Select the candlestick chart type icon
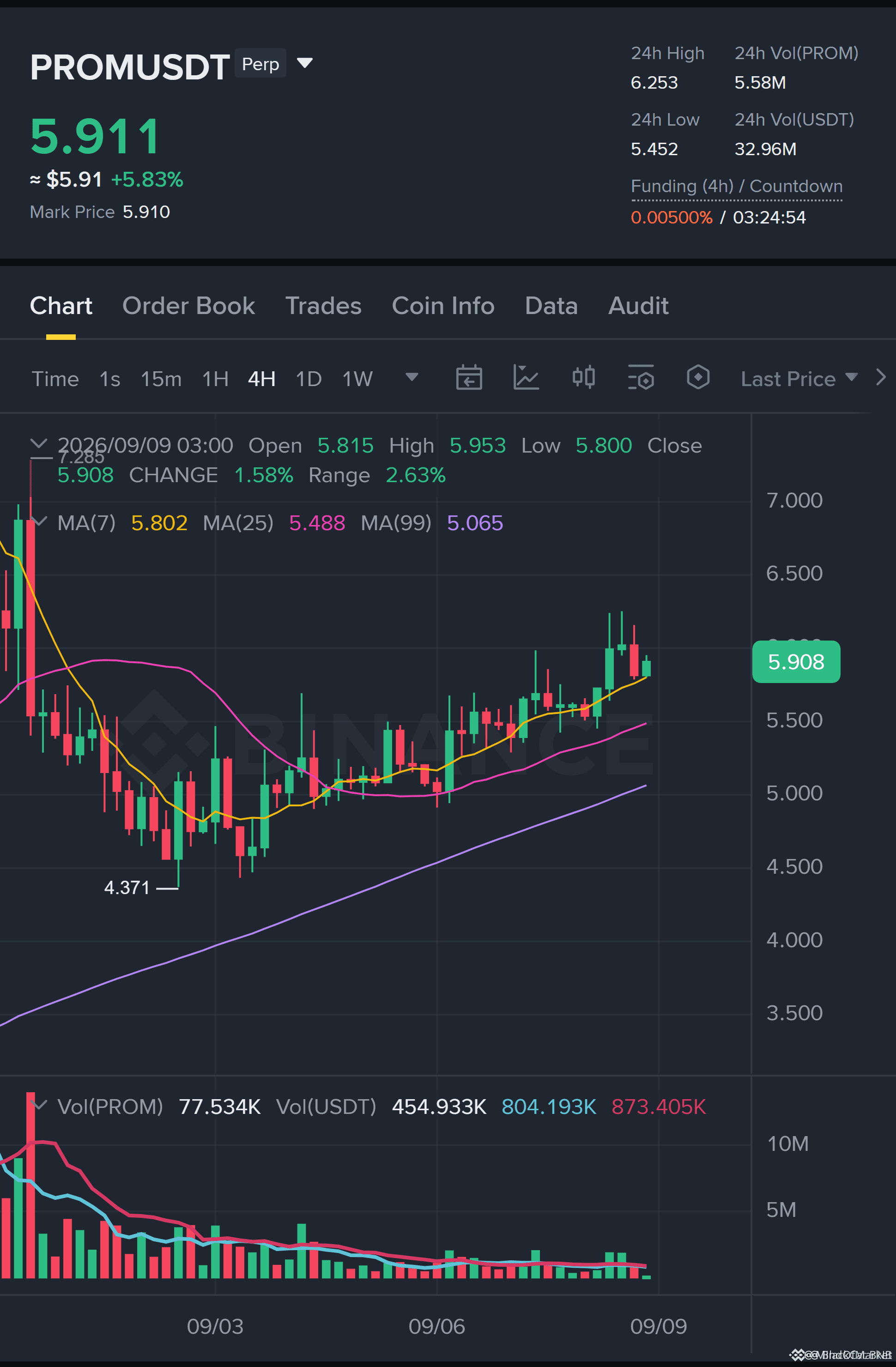896x1367 pixels. point(583,377)
